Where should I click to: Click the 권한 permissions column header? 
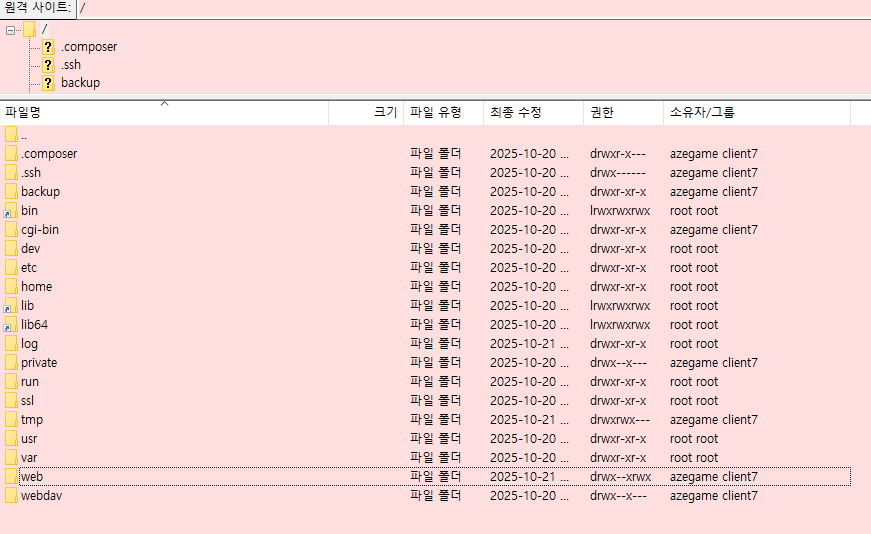click(x=602, y=113)
